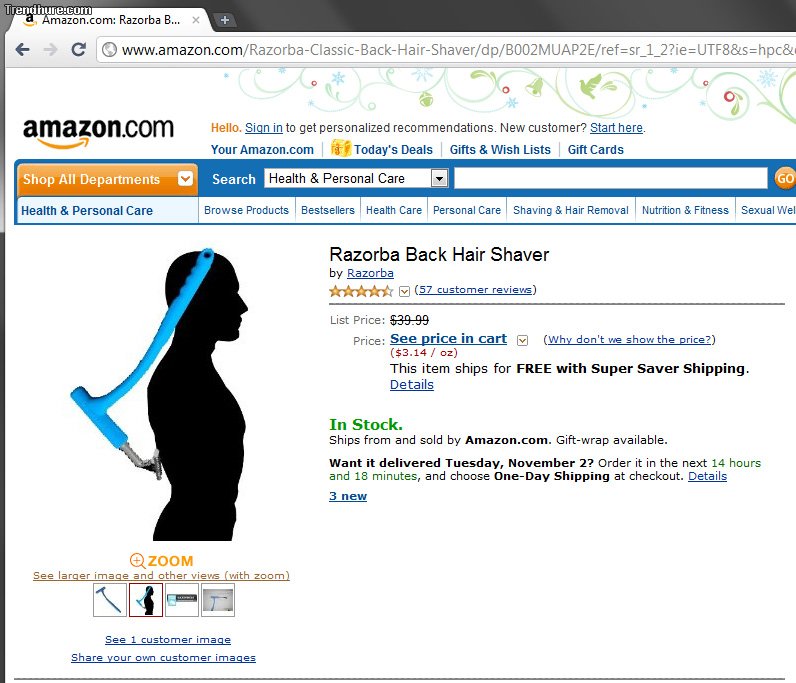Expand the Shop All Departments dropdown

[x=185, y=179]
